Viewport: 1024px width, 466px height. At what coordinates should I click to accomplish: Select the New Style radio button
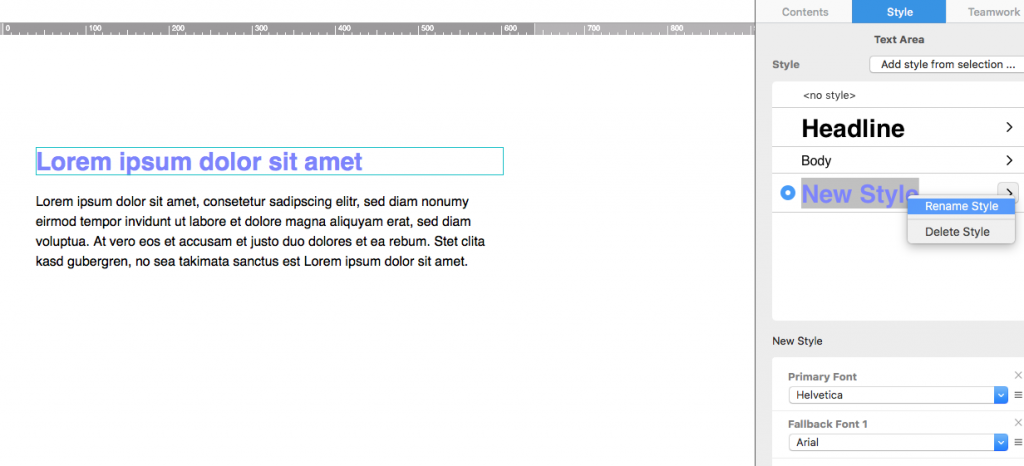point(788,193)
